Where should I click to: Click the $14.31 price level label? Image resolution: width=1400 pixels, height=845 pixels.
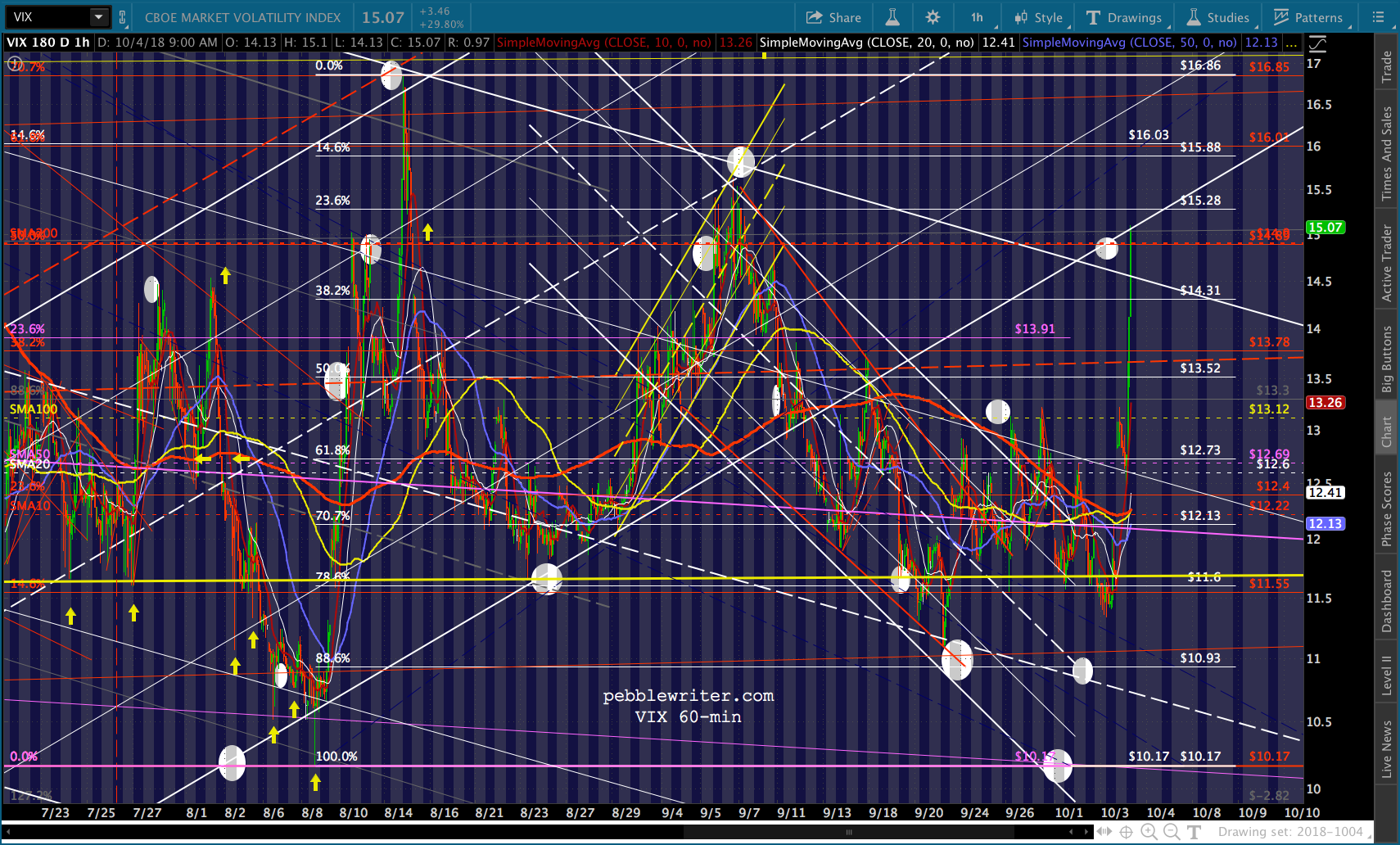click(1200, 291)
